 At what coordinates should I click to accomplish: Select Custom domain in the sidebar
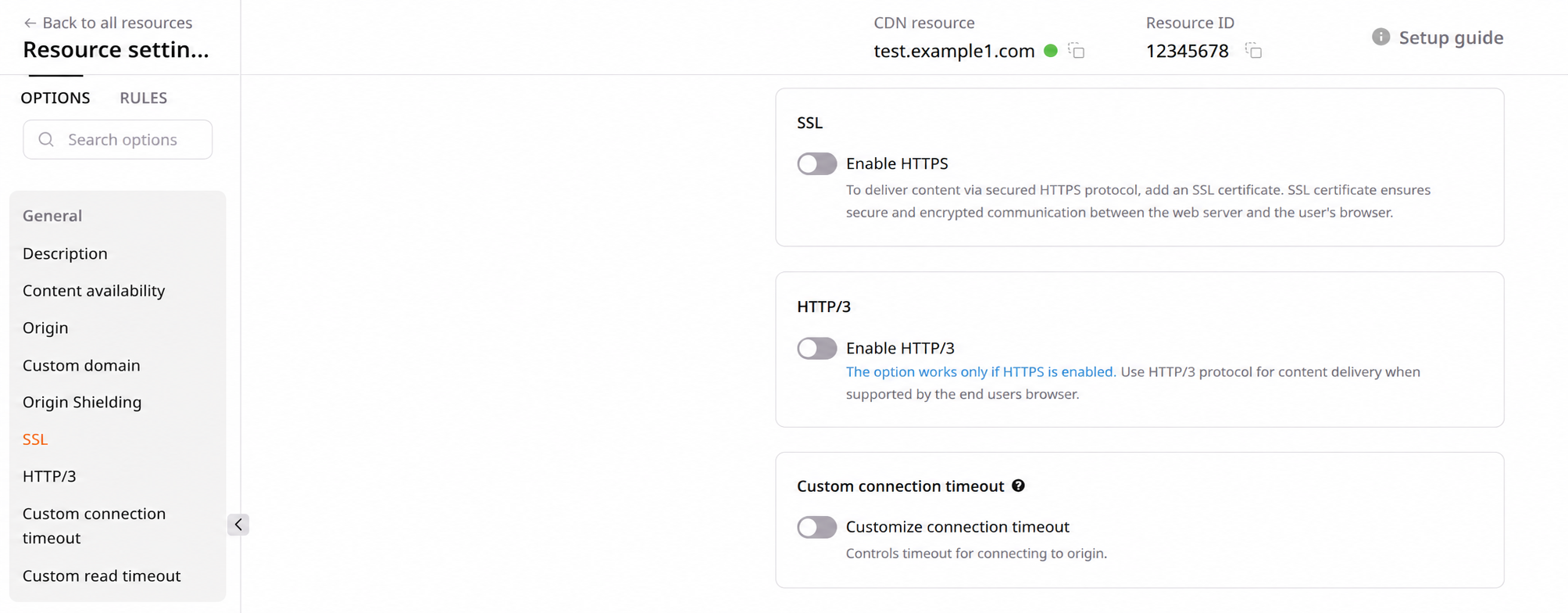click(81, 365)
